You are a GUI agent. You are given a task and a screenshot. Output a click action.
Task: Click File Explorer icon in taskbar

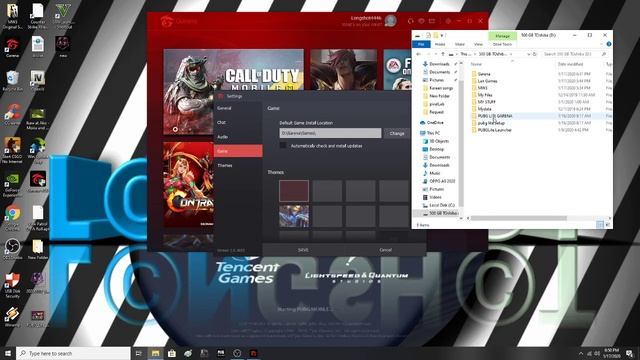[x=156, y=353]
